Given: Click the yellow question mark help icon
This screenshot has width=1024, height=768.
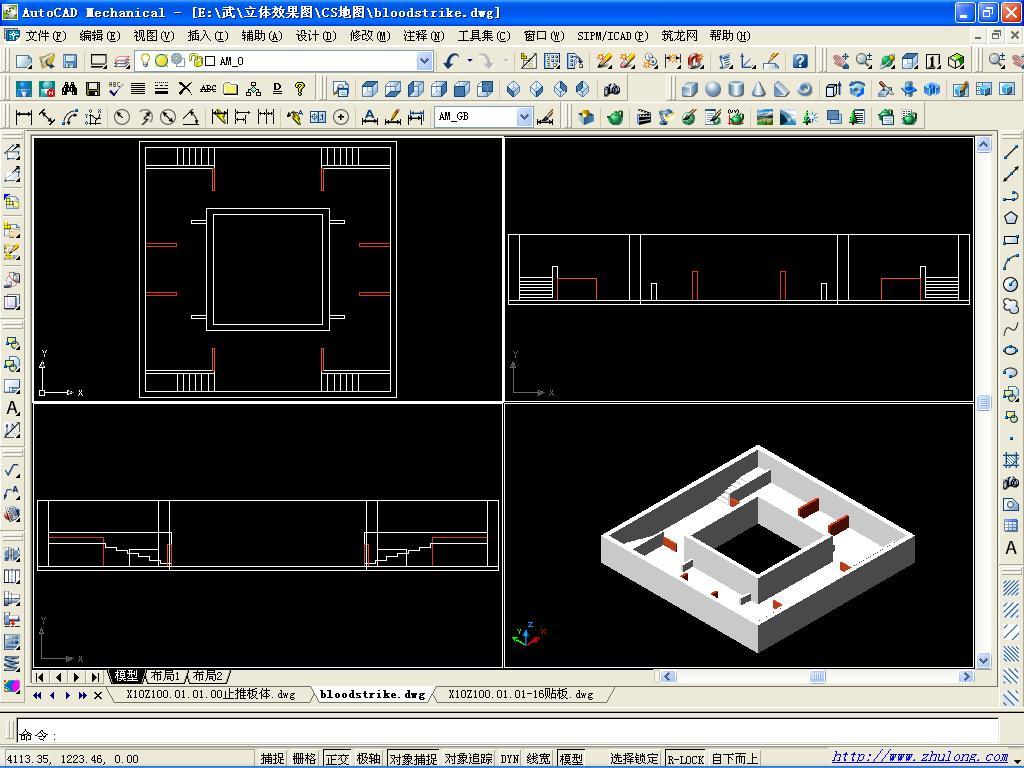Looking at the screenshot, I should (x=300, y=89).
